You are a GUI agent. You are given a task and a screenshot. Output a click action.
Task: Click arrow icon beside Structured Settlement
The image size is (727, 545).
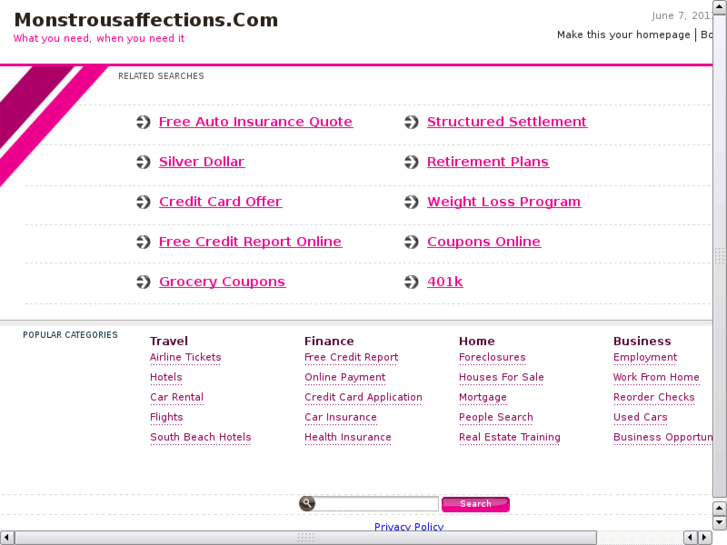(x=411, y=122)
